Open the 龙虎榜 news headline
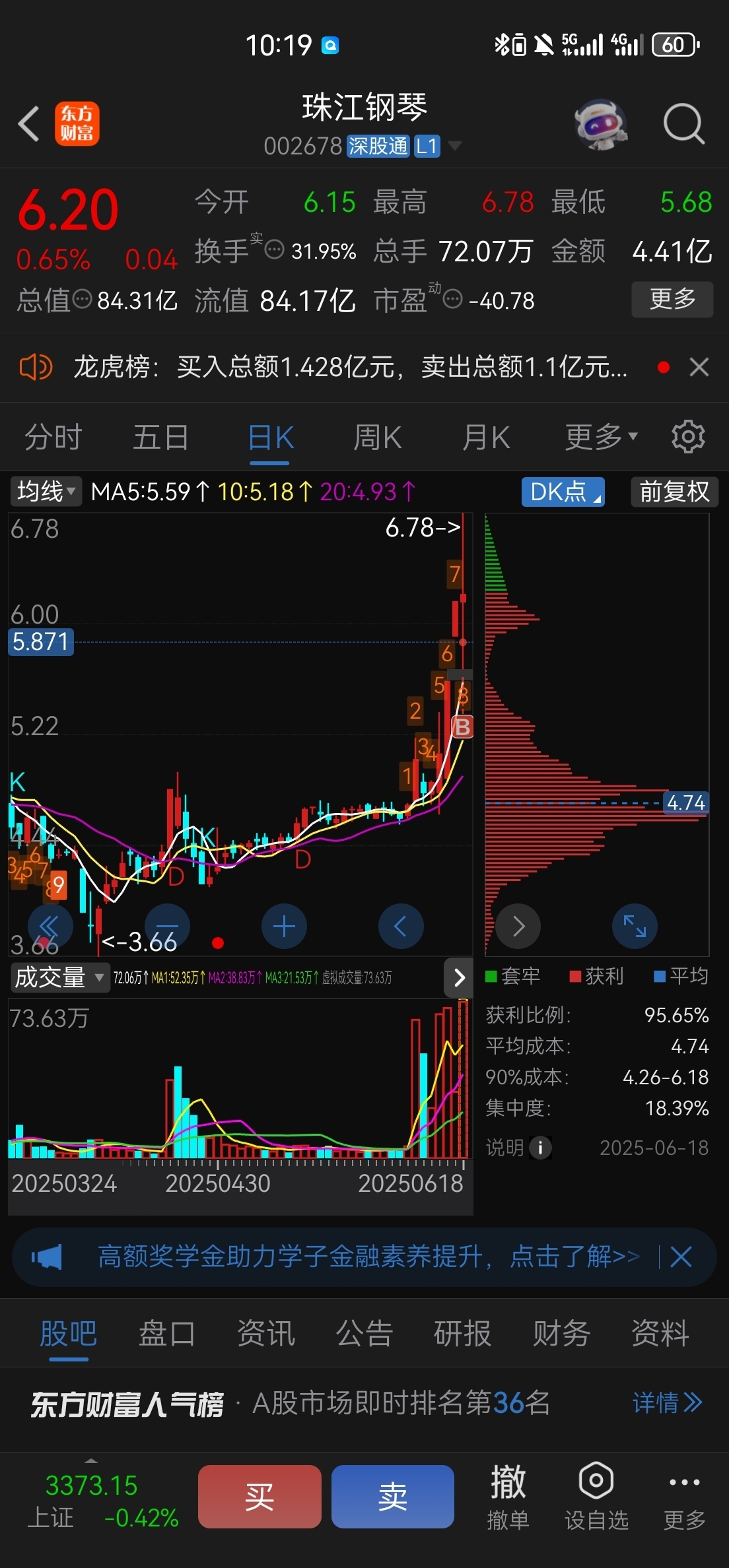 tap(350, 367)
